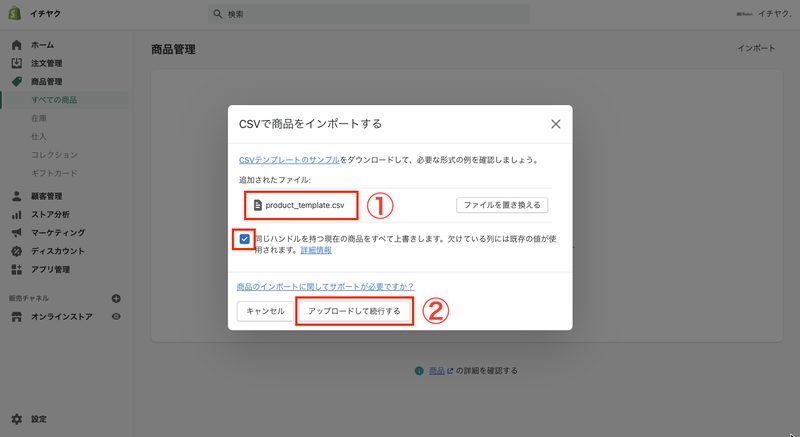Click the イチヤク store name top left

[x=45, y=14]
